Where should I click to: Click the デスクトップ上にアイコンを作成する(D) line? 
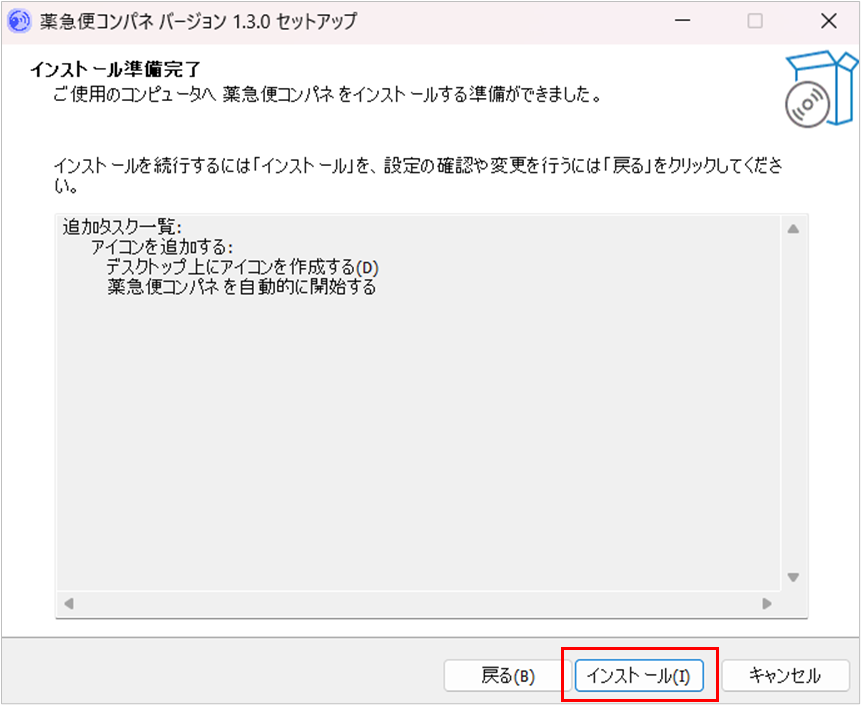pos(244,268)
